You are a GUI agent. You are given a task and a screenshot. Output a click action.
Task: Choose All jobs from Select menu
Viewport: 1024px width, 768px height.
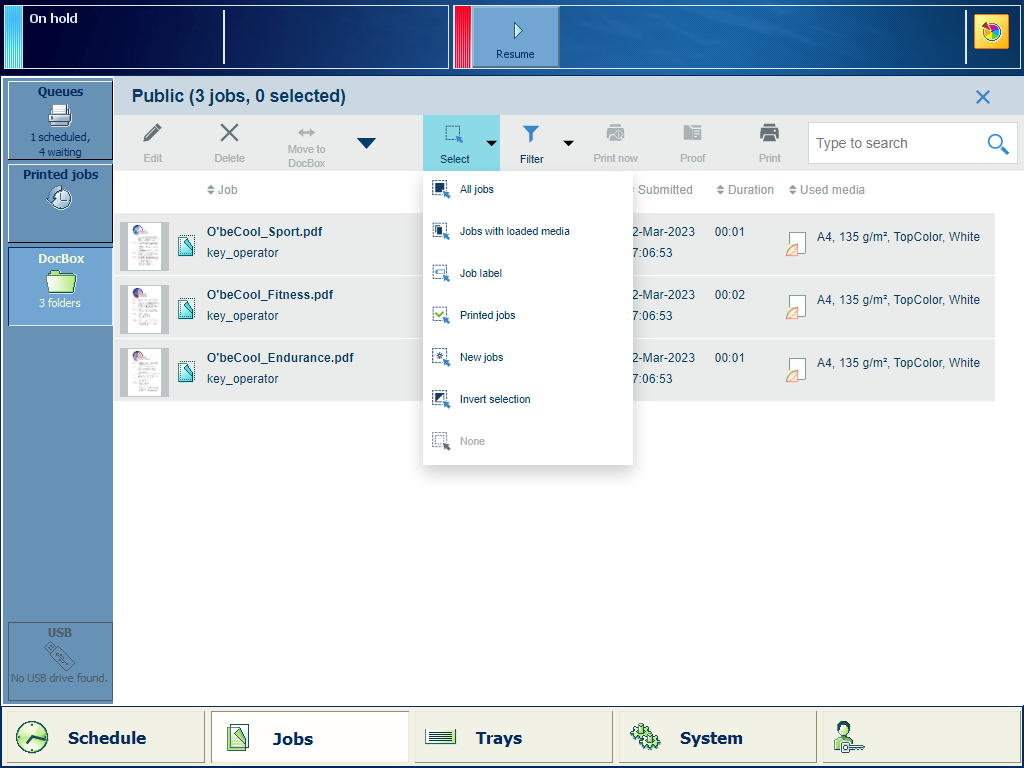[x=528, y=189]
